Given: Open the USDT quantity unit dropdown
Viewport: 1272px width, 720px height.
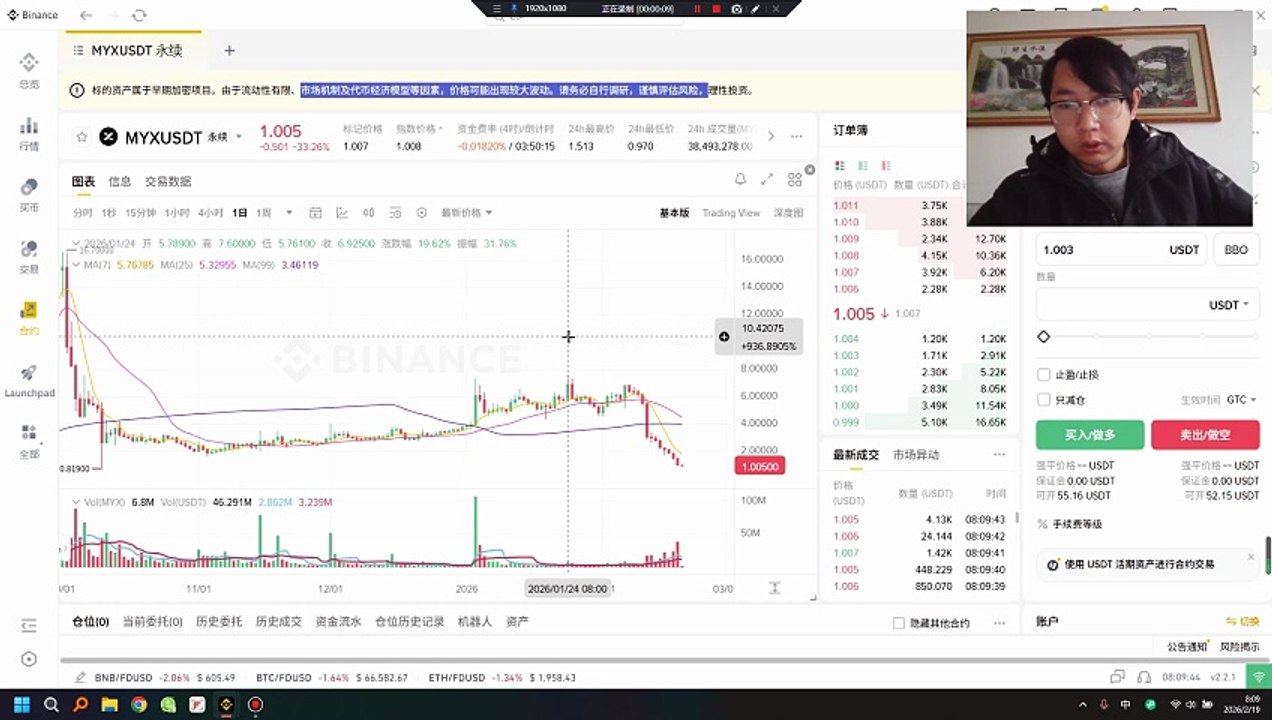Looking at the screenshot, I should point(1230,305).
